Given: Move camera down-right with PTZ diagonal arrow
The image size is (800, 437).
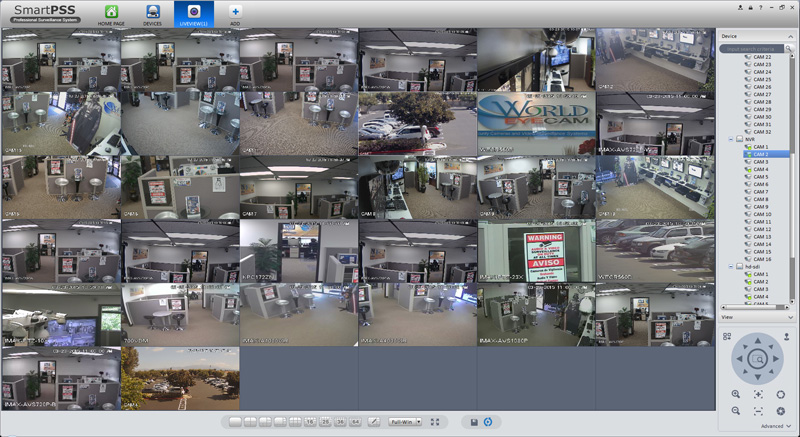Looking at the screenshot, I should (771, 372).
